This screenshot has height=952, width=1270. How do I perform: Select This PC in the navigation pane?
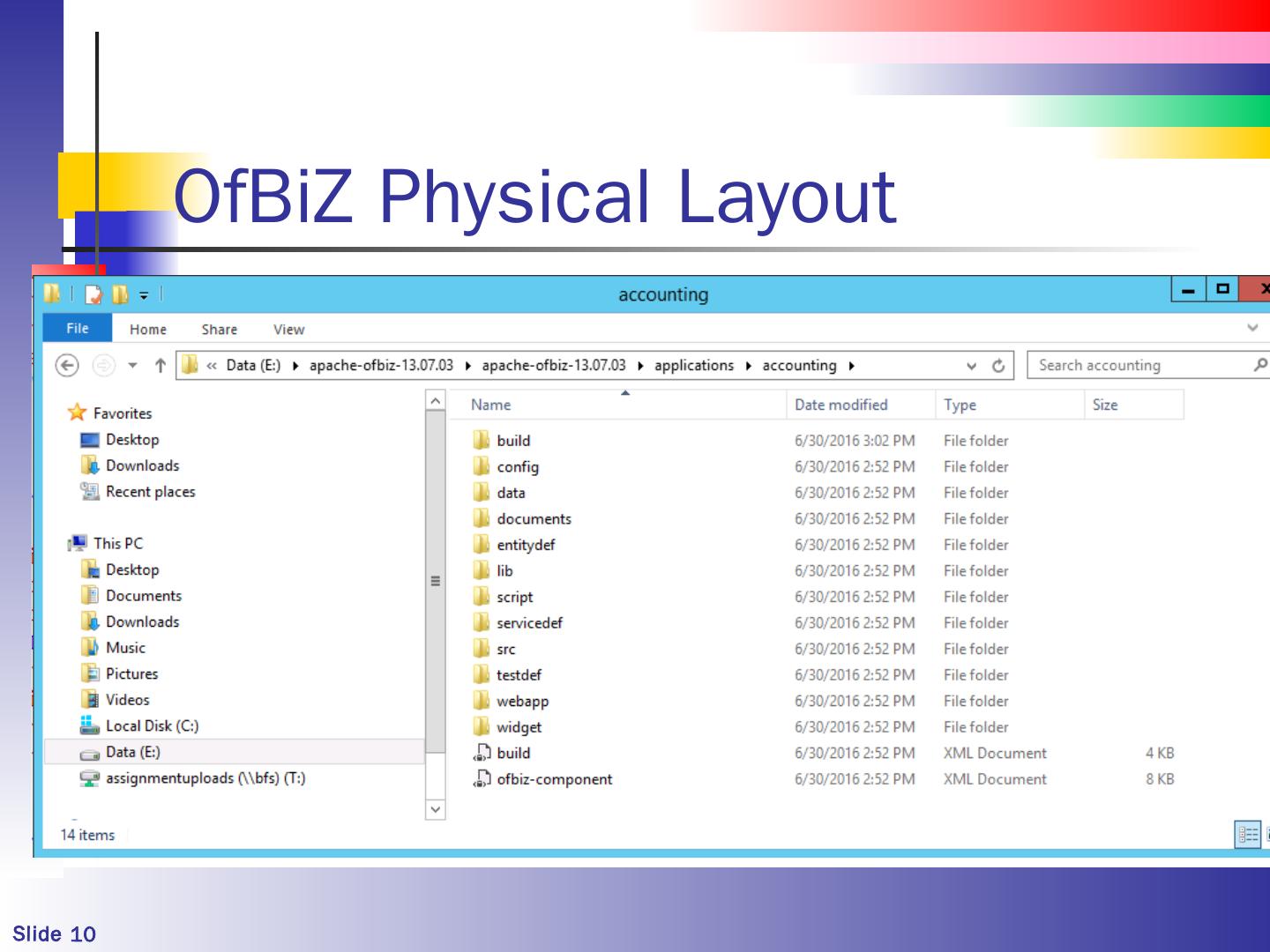(118, 543)
